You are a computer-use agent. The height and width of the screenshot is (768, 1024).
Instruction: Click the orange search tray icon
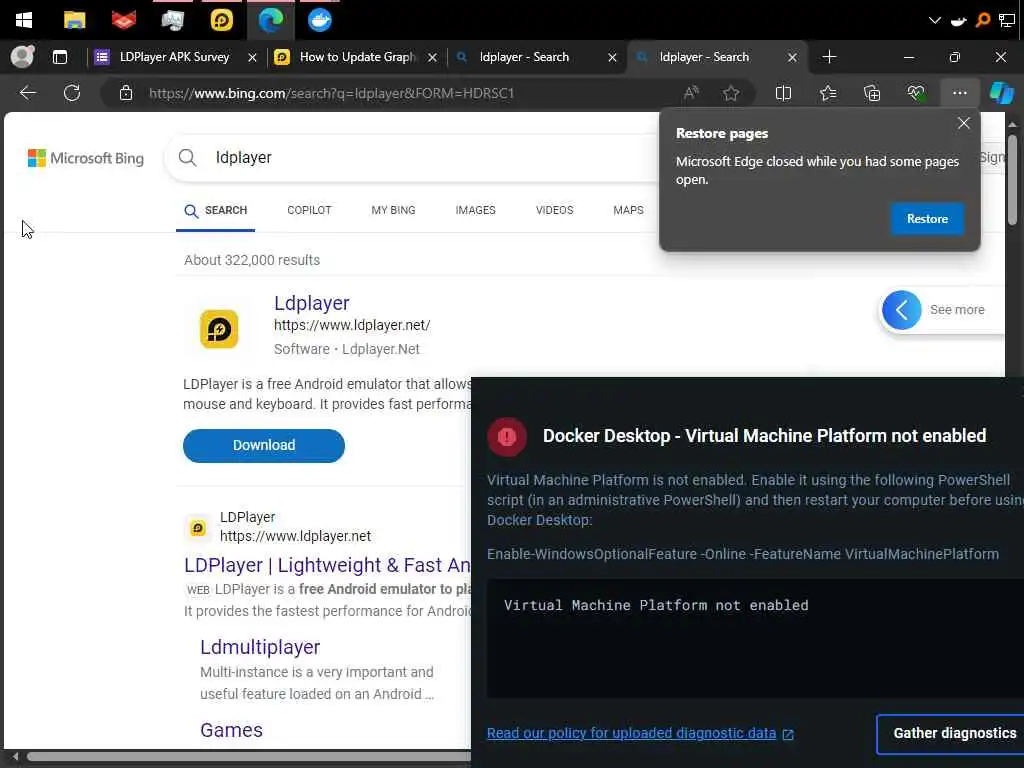983,20
